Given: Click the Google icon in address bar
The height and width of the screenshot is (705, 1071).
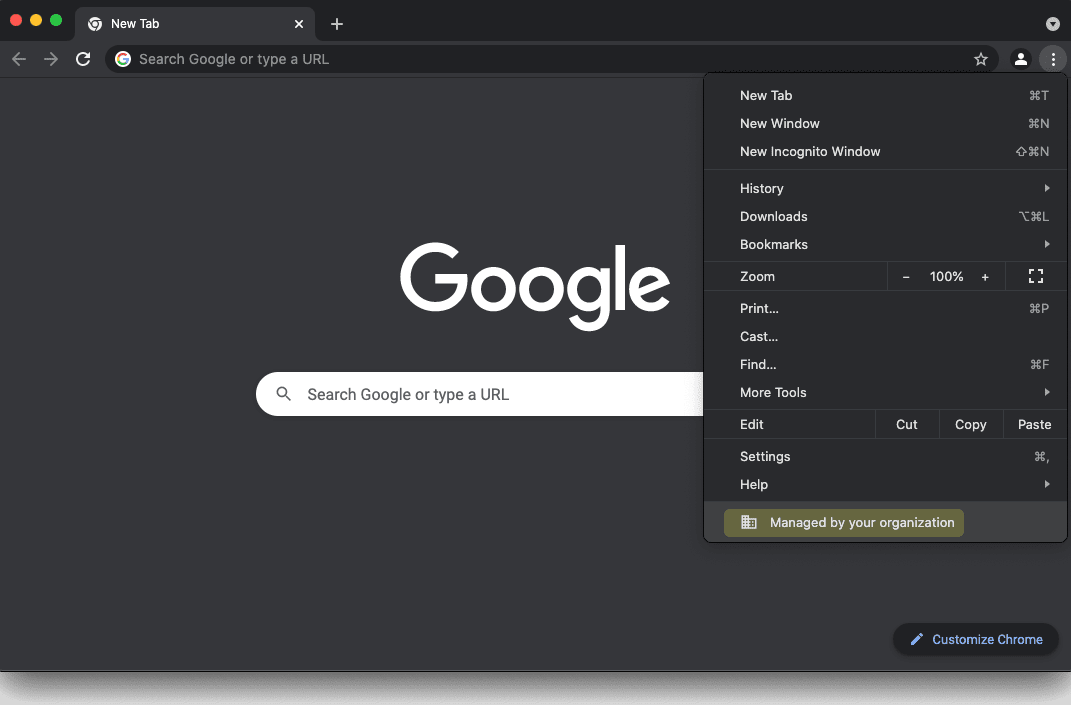Looking at the screenshot, I should coord(123,59).
